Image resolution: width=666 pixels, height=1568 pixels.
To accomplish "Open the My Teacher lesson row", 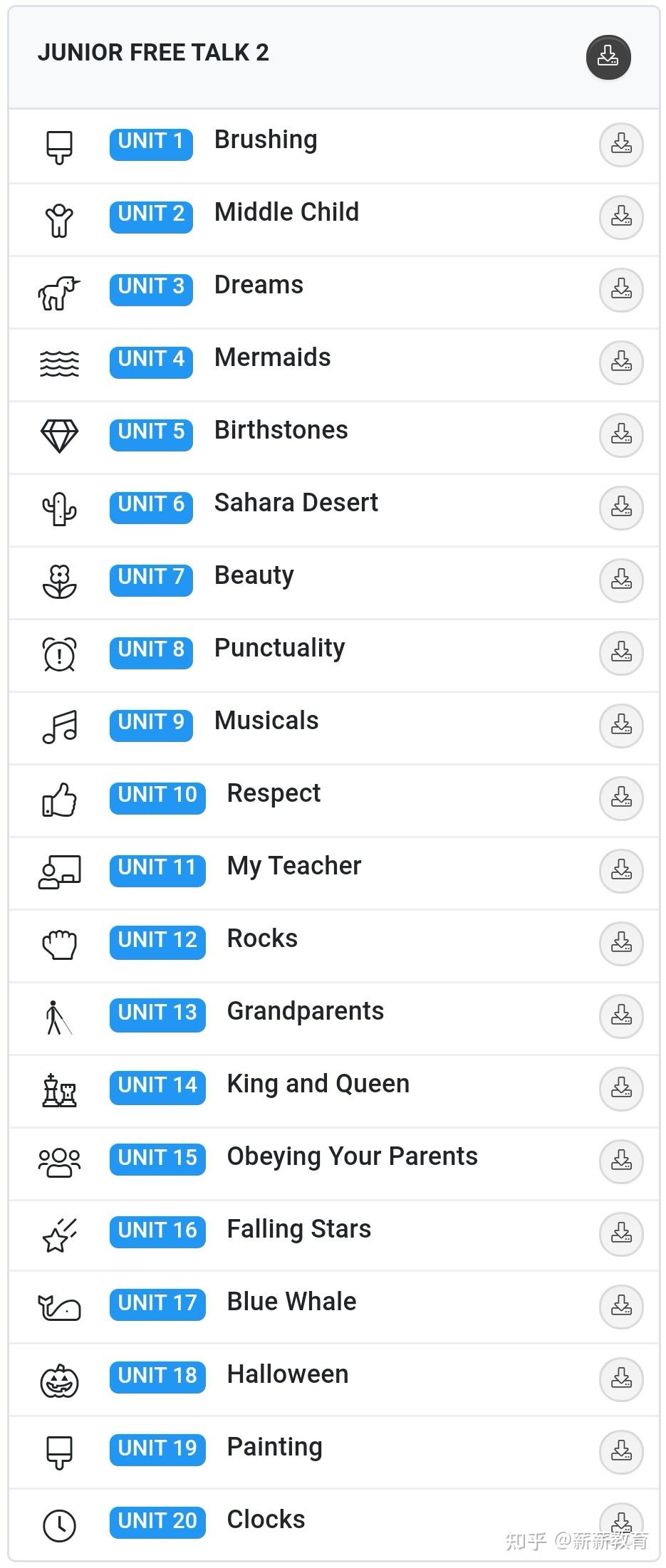I will pos(293,866).
